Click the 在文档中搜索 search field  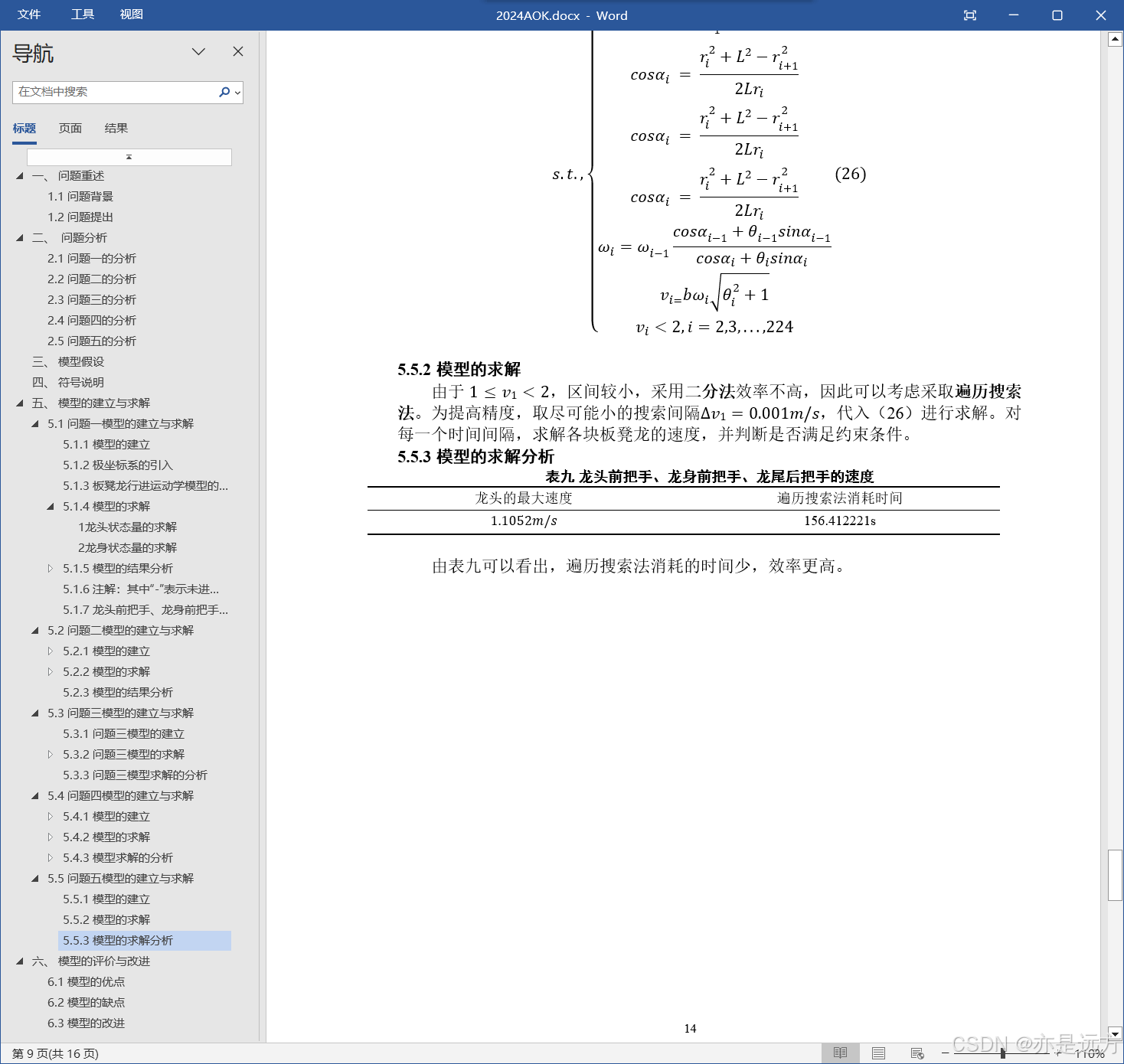point(115,92)
